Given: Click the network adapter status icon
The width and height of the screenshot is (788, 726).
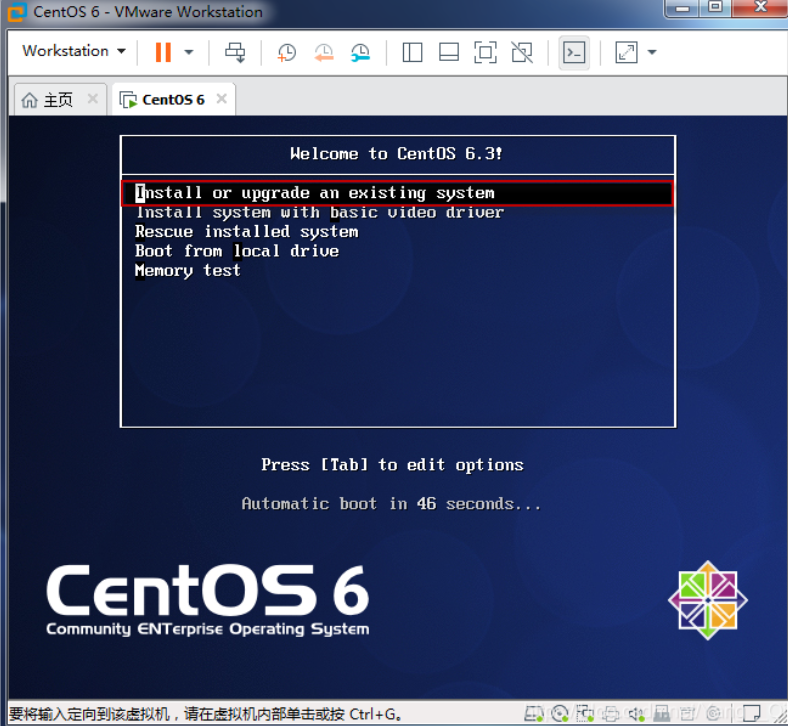Looking at the screenshot, I should 585,713.
